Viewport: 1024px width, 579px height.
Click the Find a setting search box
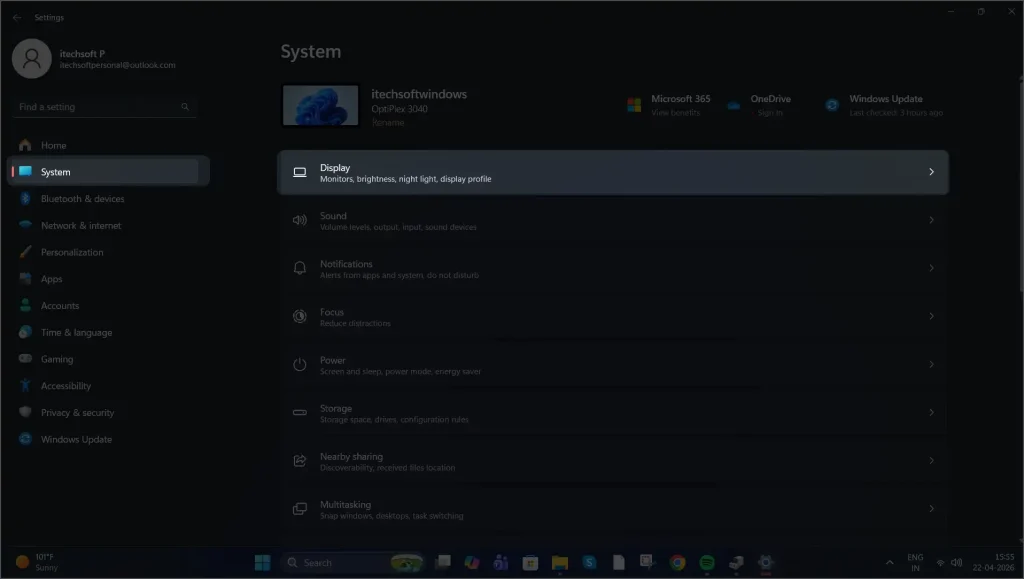pyautogui.click(x=105, y=106)
